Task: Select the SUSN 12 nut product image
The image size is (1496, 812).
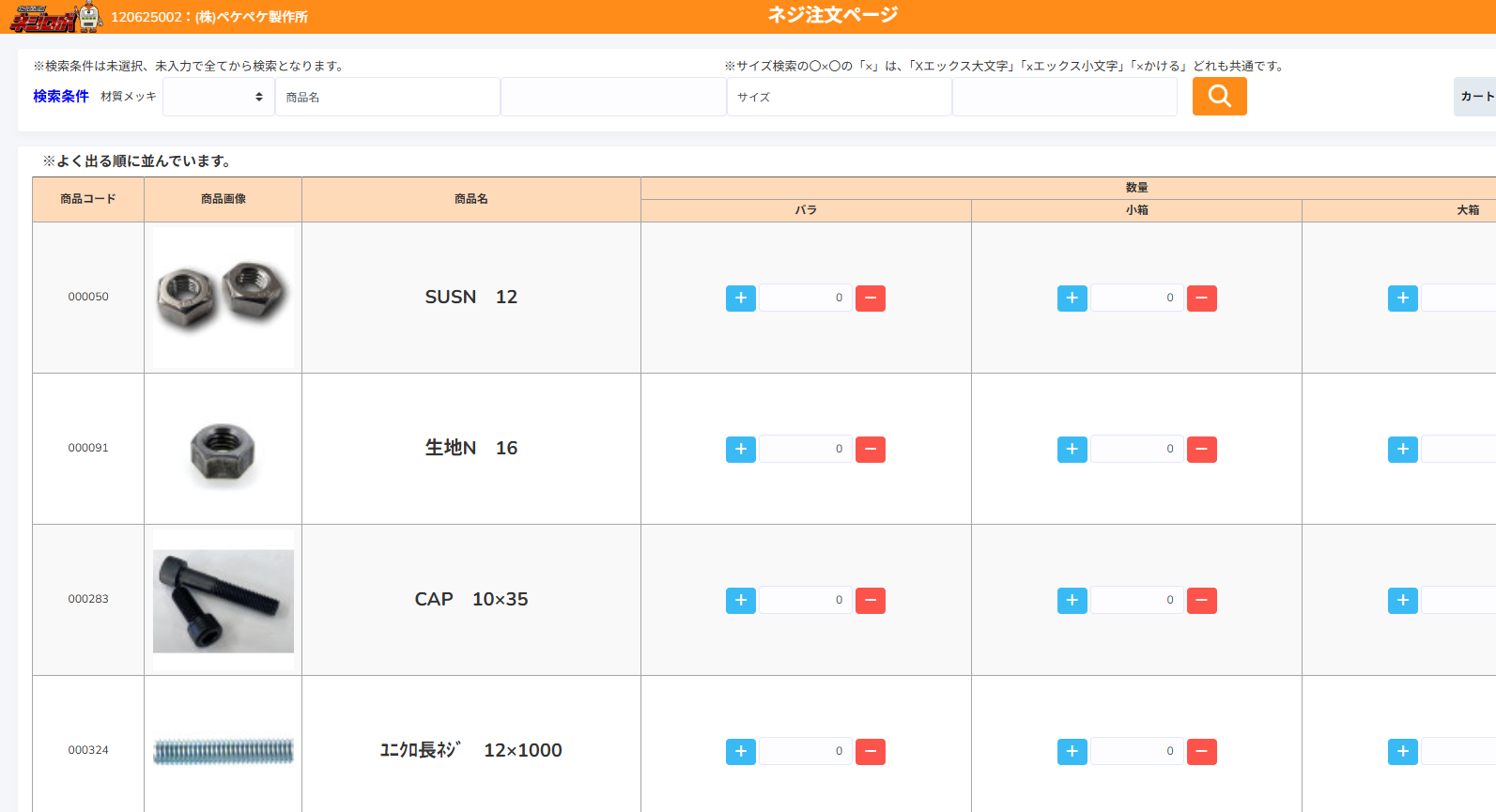Action: (x=224, y=298)
